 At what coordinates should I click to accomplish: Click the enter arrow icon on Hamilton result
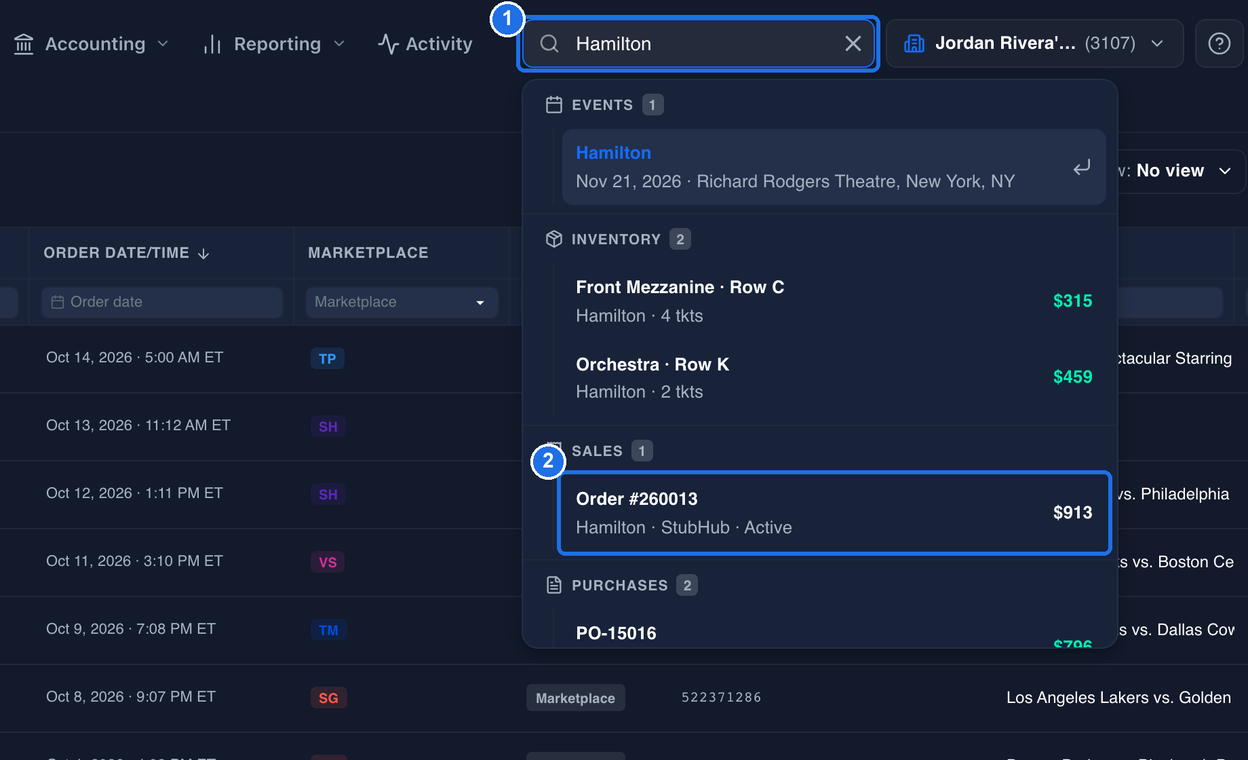[x=1082, y=168]
